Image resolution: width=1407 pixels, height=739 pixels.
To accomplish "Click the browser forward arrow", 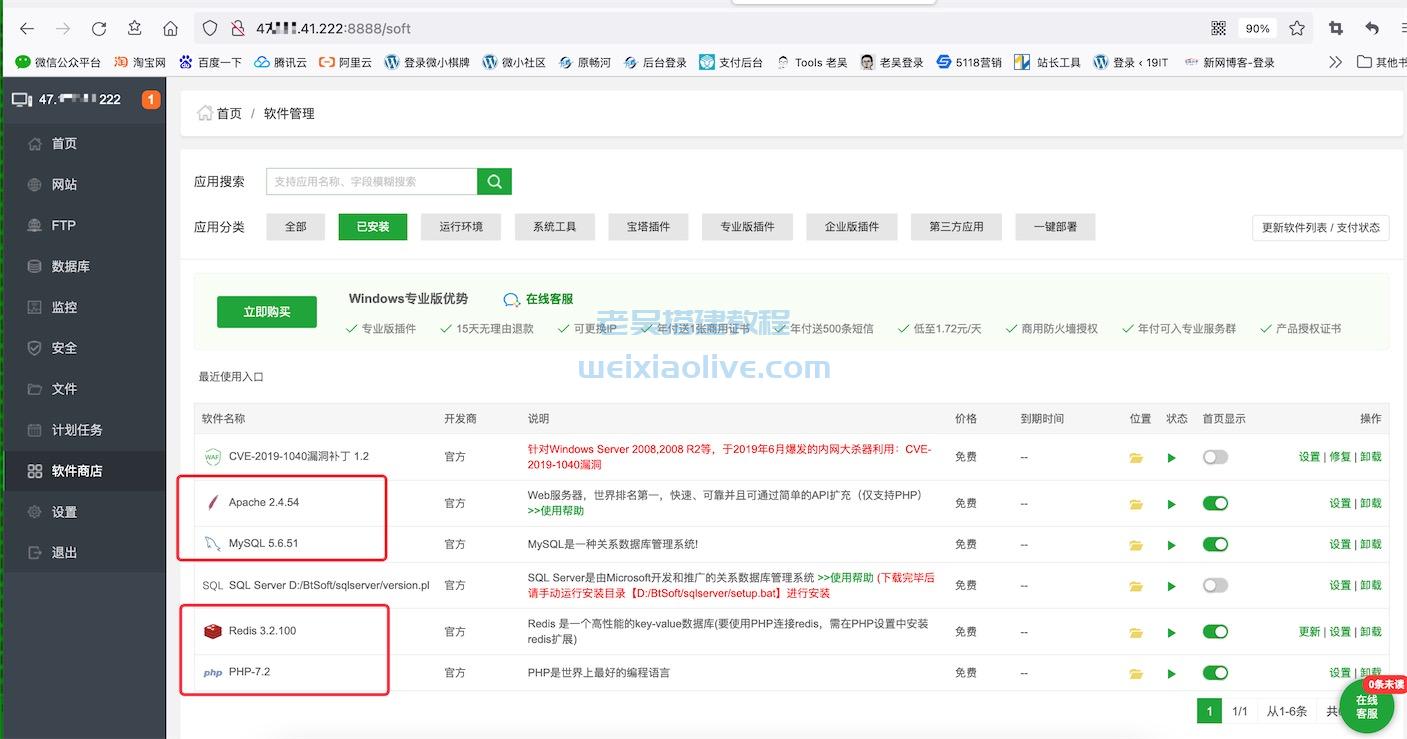I will (x=63, y=29).
